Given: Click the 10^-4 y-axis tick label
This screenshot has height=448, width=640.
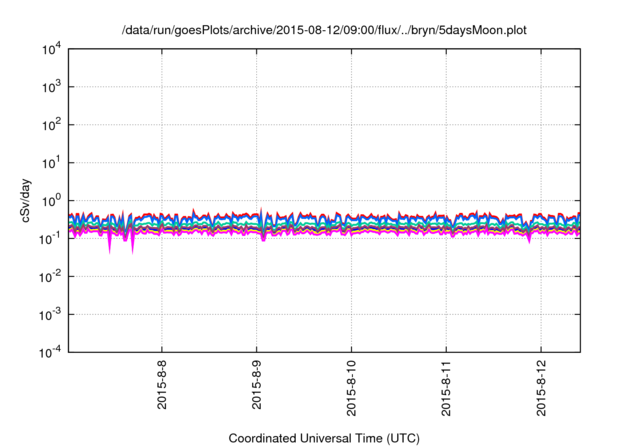Looking at the screenshot, I should (50, 353).
